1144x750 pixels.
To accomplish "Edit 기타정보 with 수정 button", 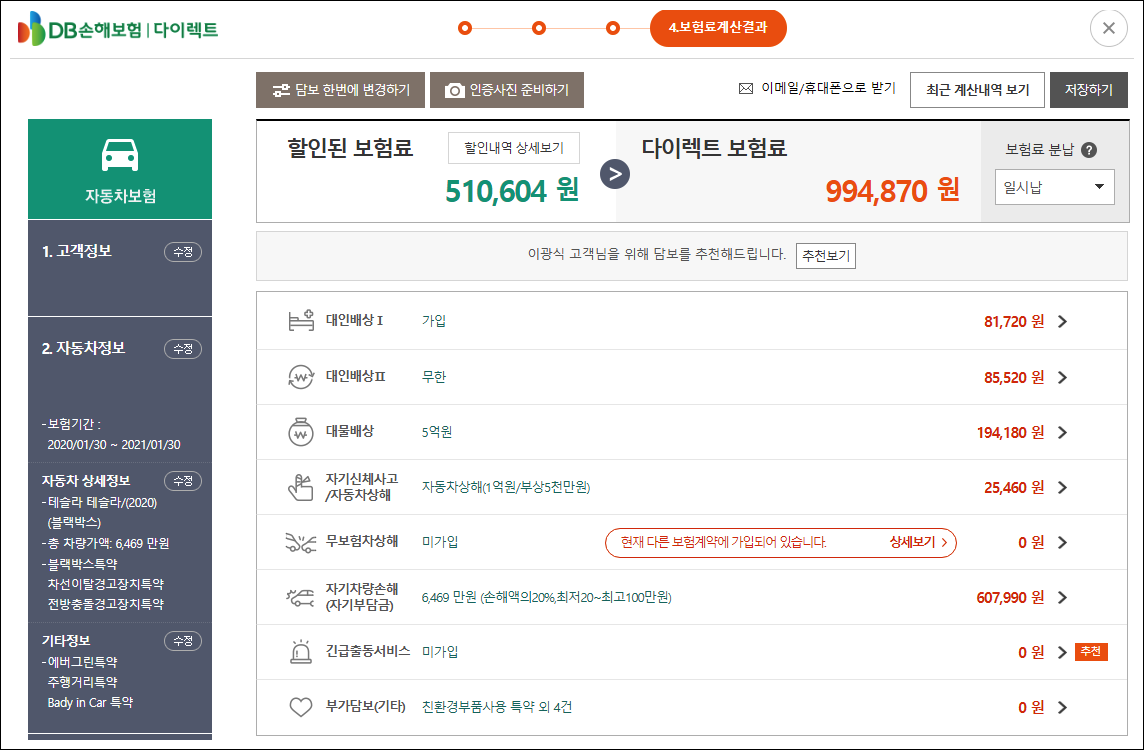I will [182, 641].
